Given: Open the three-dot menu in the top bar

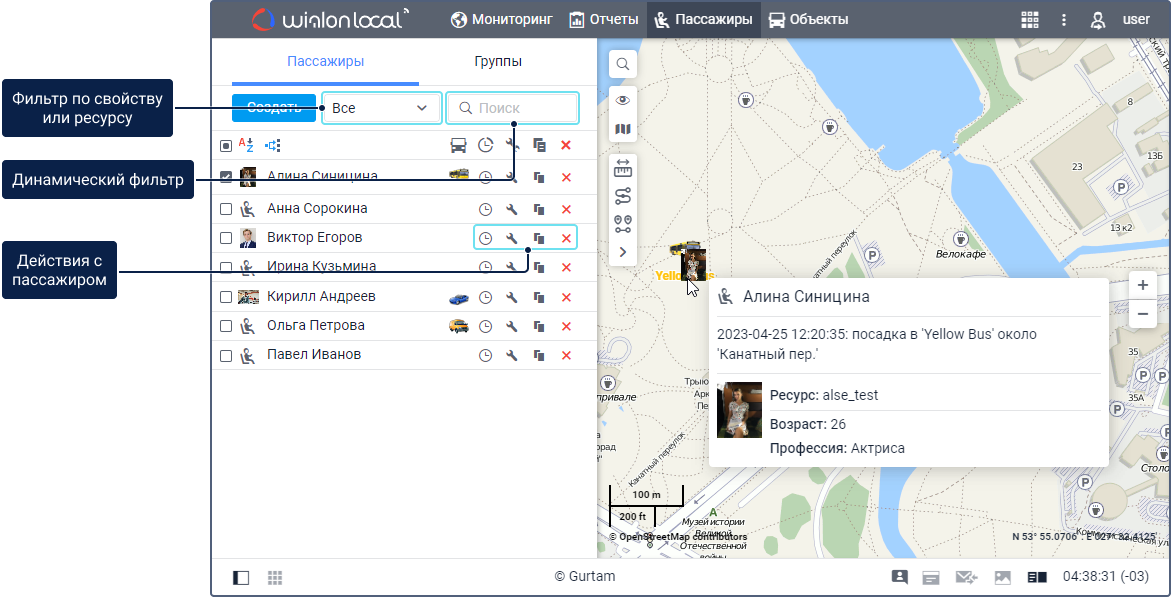Looking at the screenshot, I should [x=1064, y=19].
